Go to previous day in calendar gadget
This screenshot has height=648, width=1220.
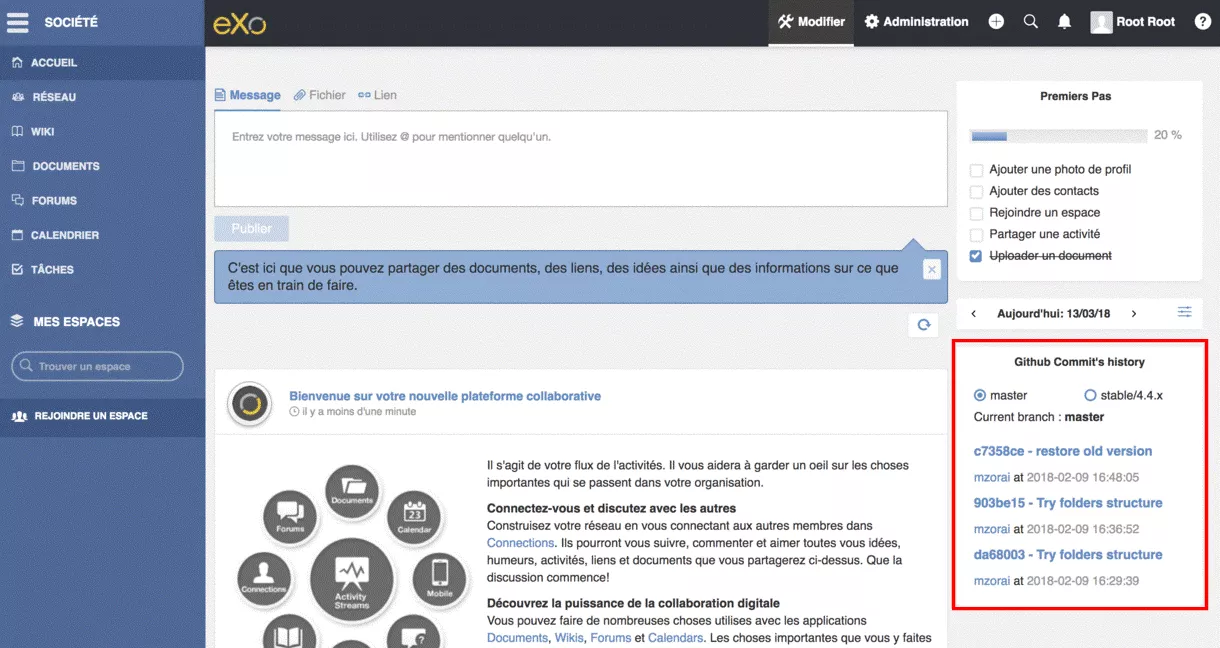pos(974,314)
